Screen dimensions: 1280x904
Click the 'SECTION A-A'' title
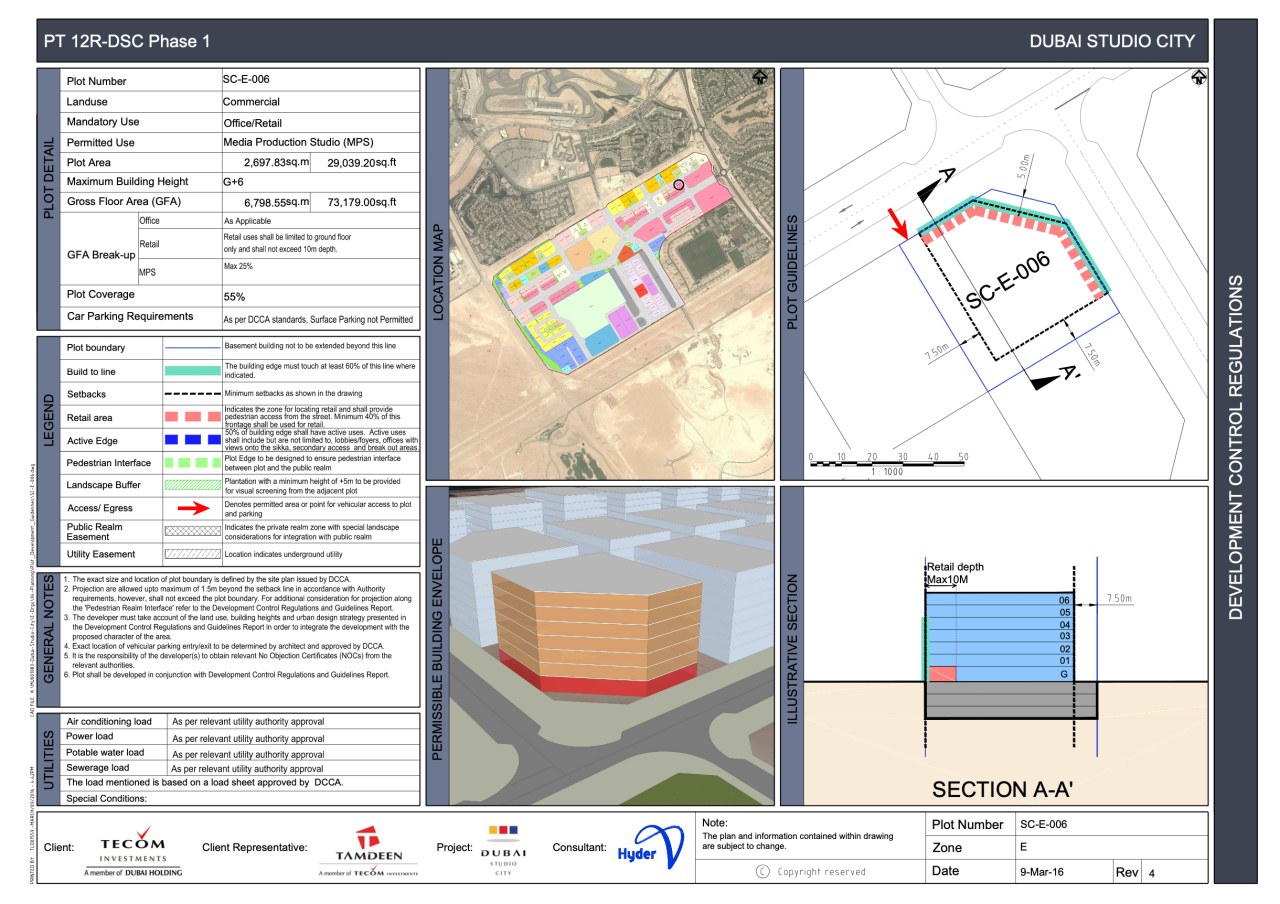point(1002,789)
